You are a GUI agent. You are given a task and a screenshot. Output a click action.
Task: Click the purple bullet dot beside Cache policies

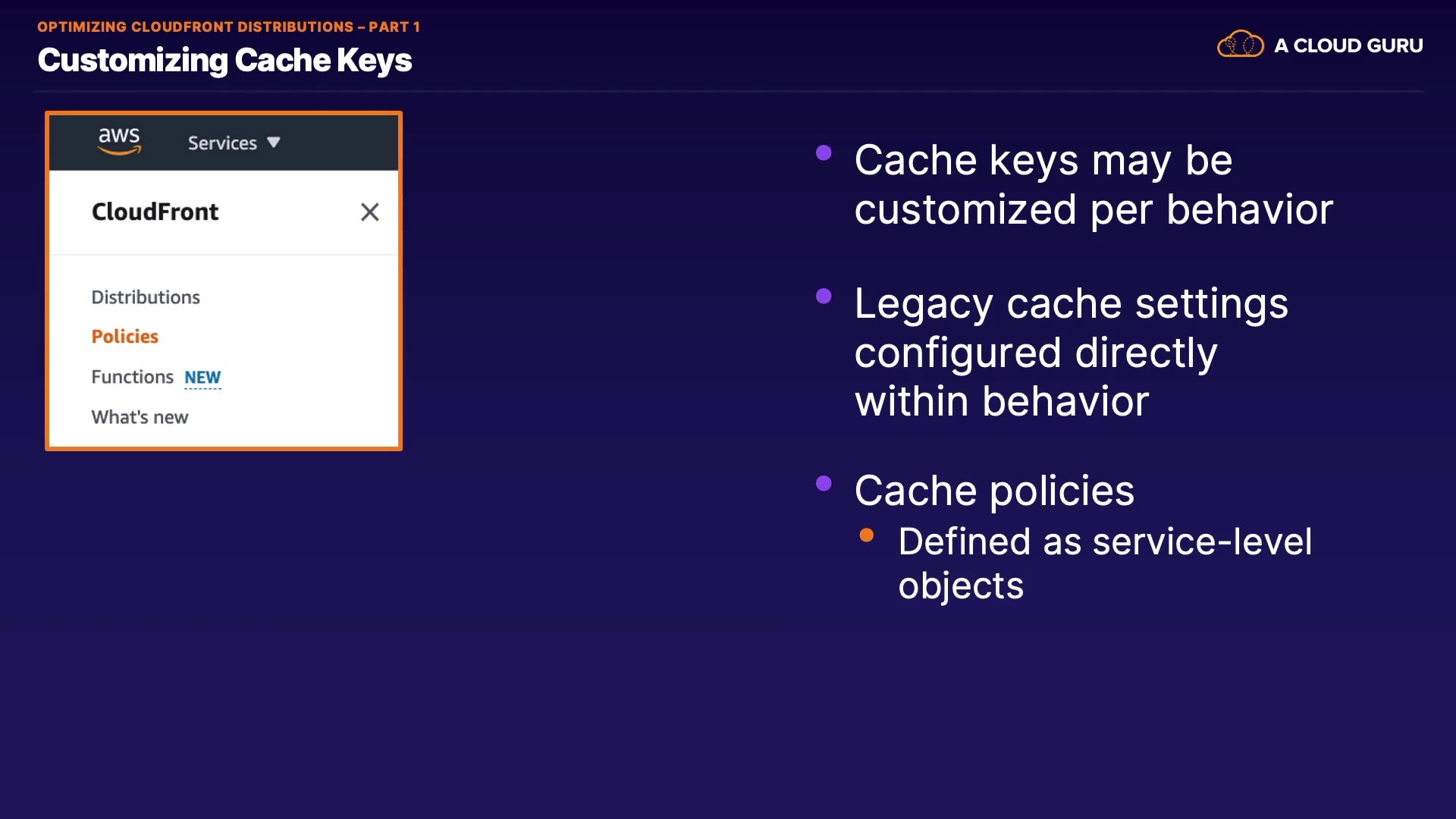click(824, 484)
